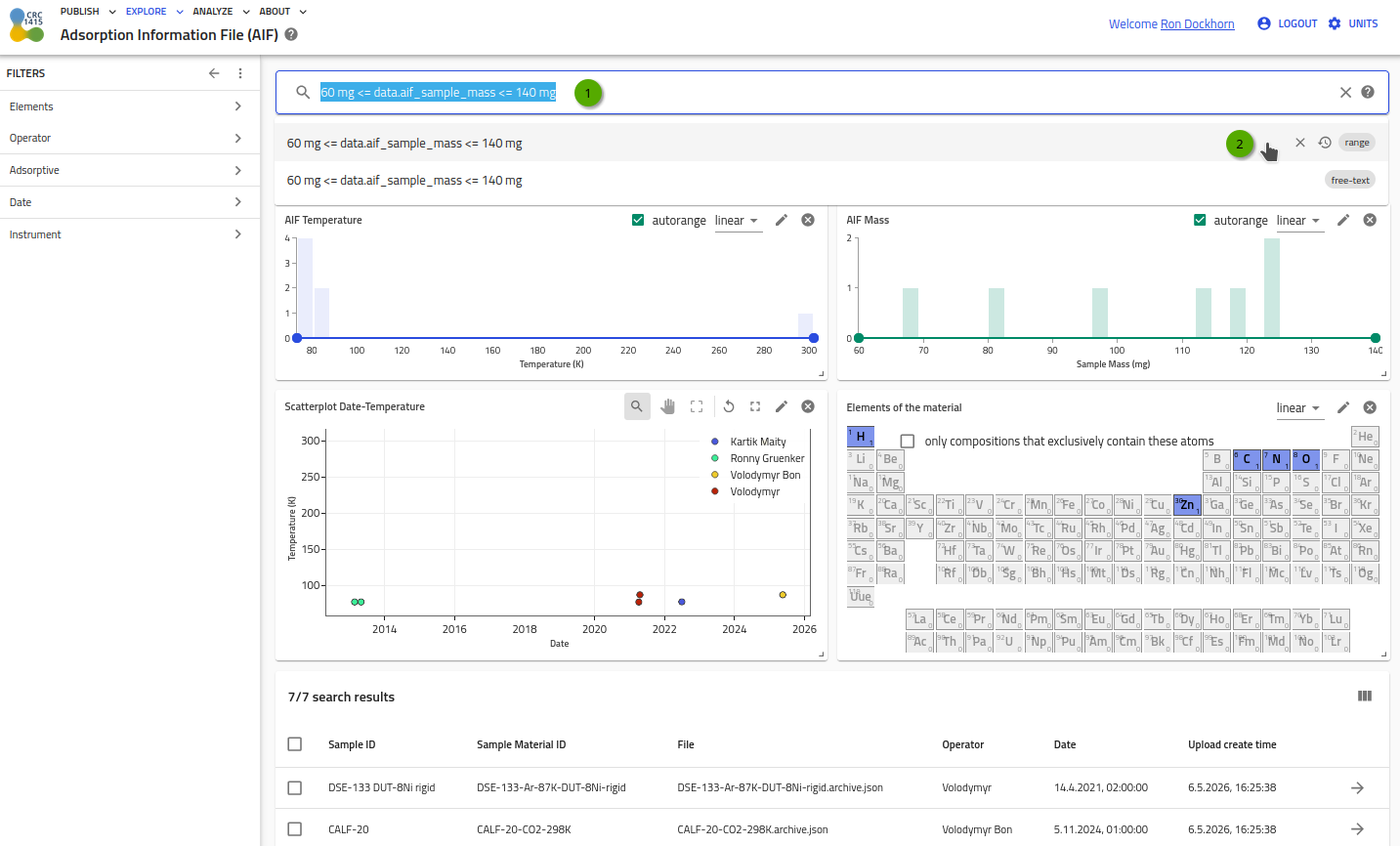This screenshot has width=1400, height=846.
Task: Expand the Elements filter
Action: tap(130, 106)
